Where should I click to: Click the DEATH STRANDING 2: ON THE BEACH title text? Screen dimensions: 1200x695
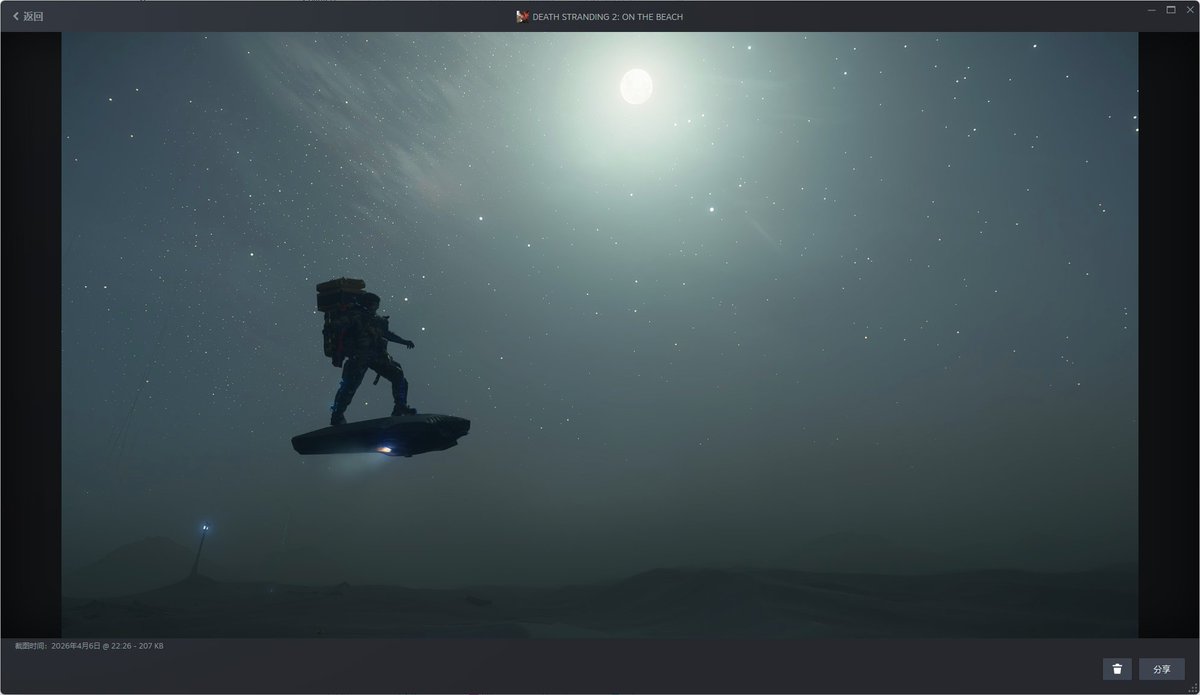608,17
